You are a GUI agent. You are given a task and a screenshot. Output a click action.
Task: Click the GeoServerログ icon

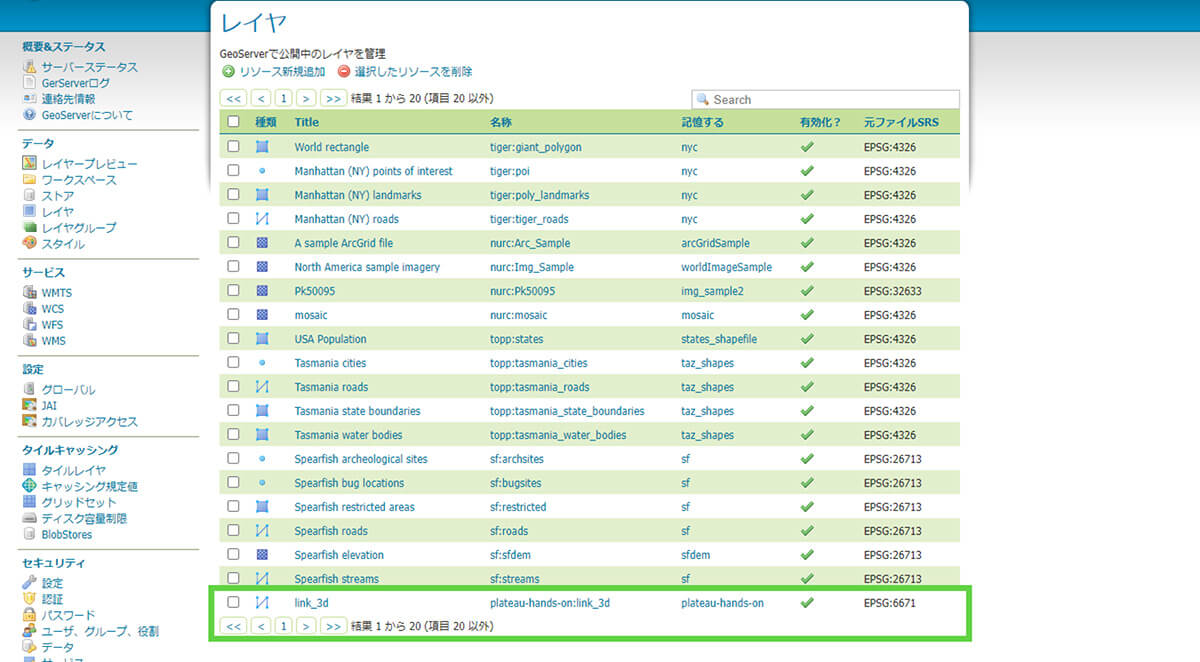(30, 83)
